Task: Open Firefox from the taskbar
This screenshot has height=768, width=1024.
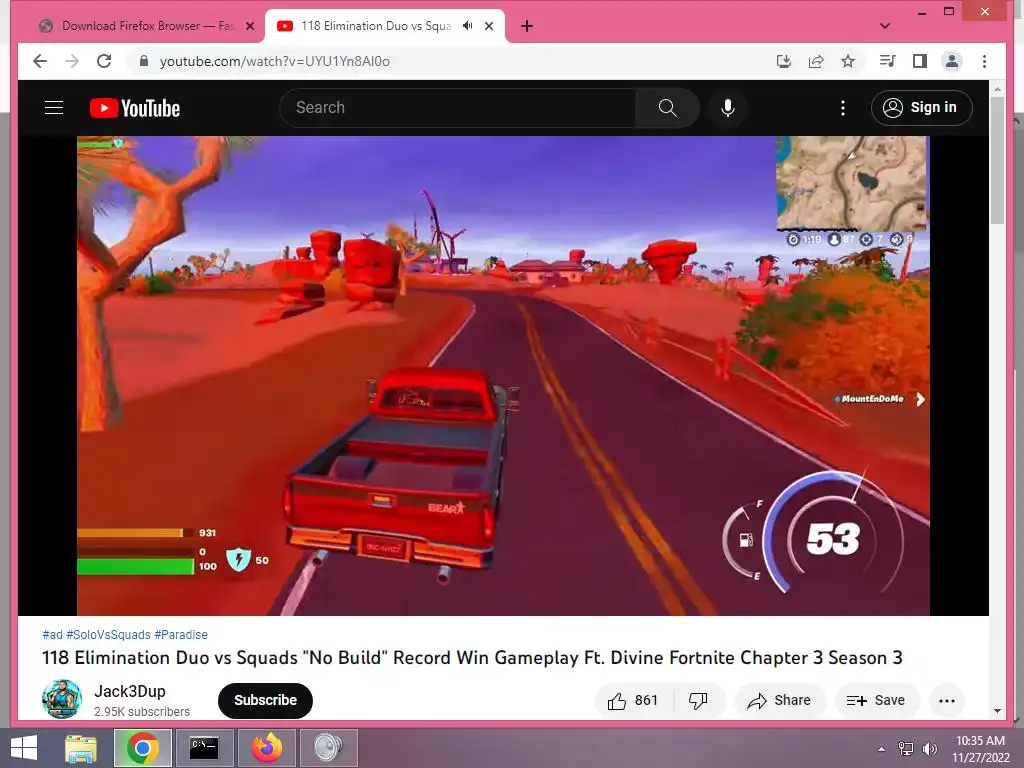Action: (267, 748)
